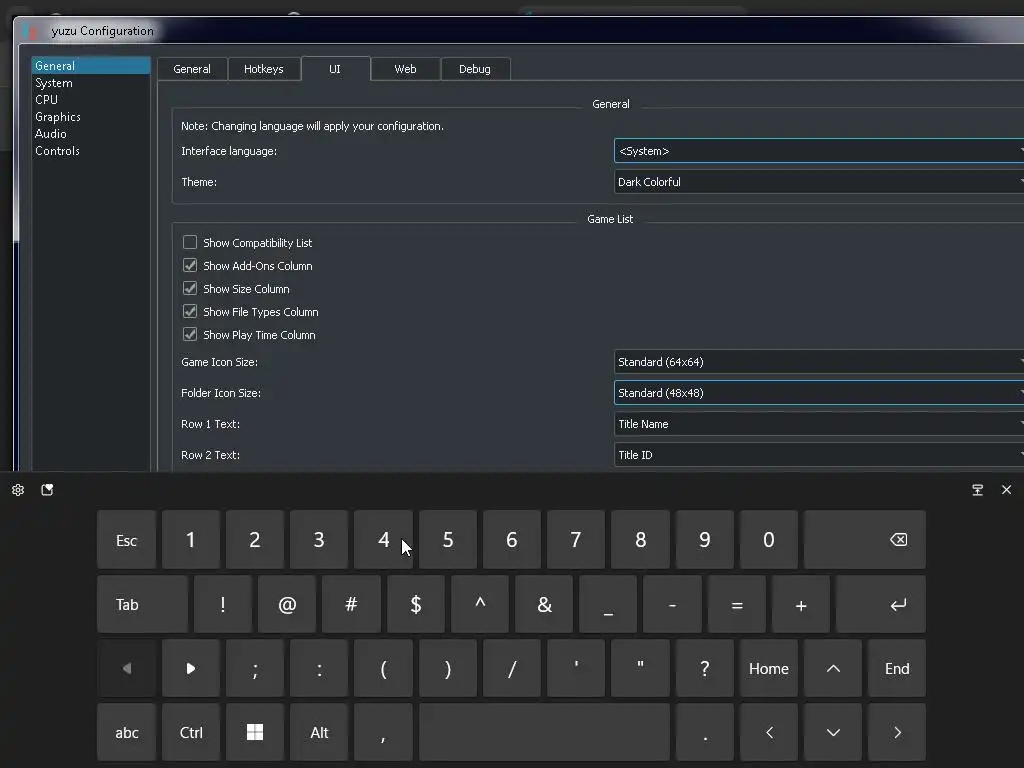Tap the Ctrl key

191,732
